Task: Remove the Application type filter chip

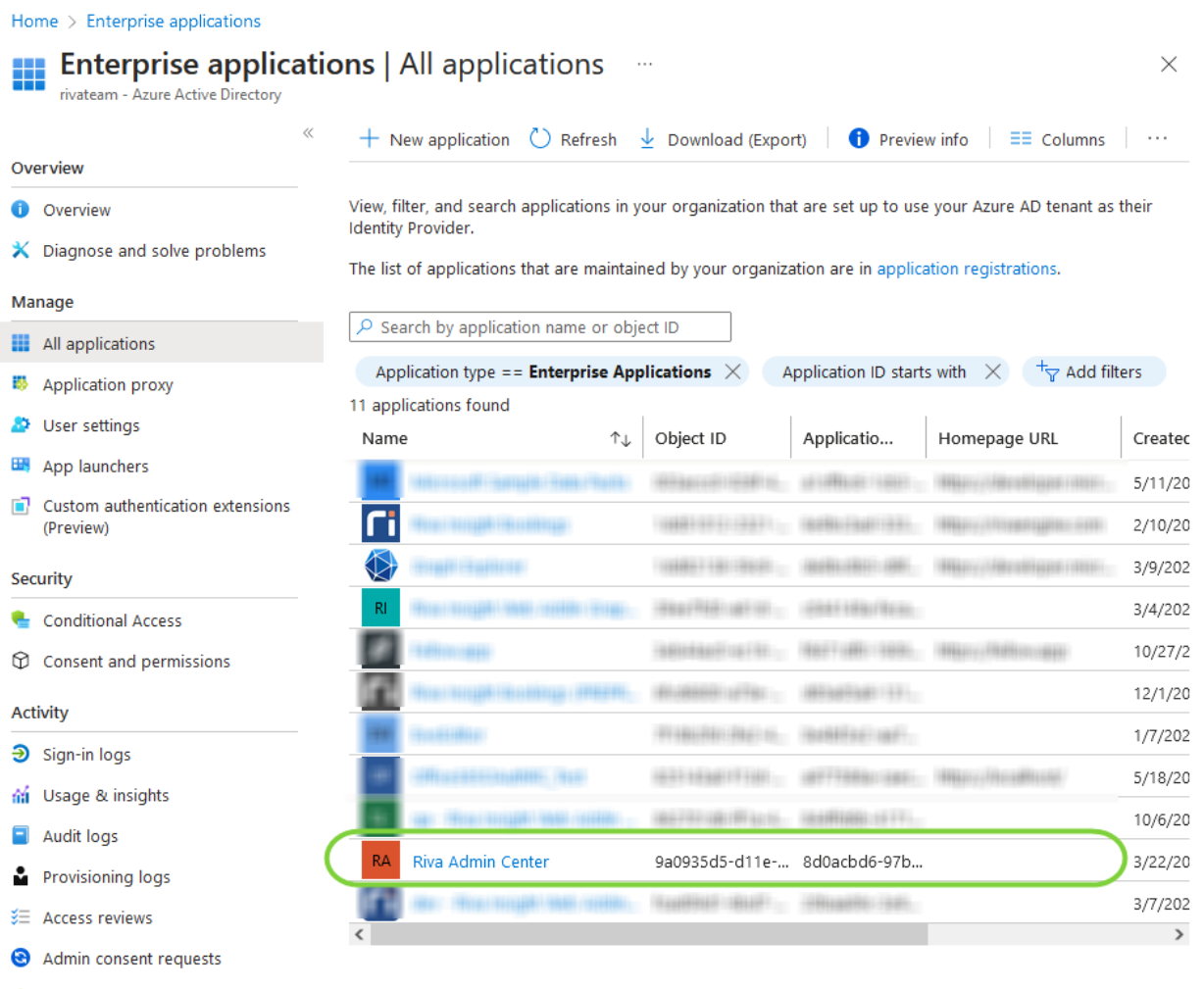Action: click(x=732, y=371)
